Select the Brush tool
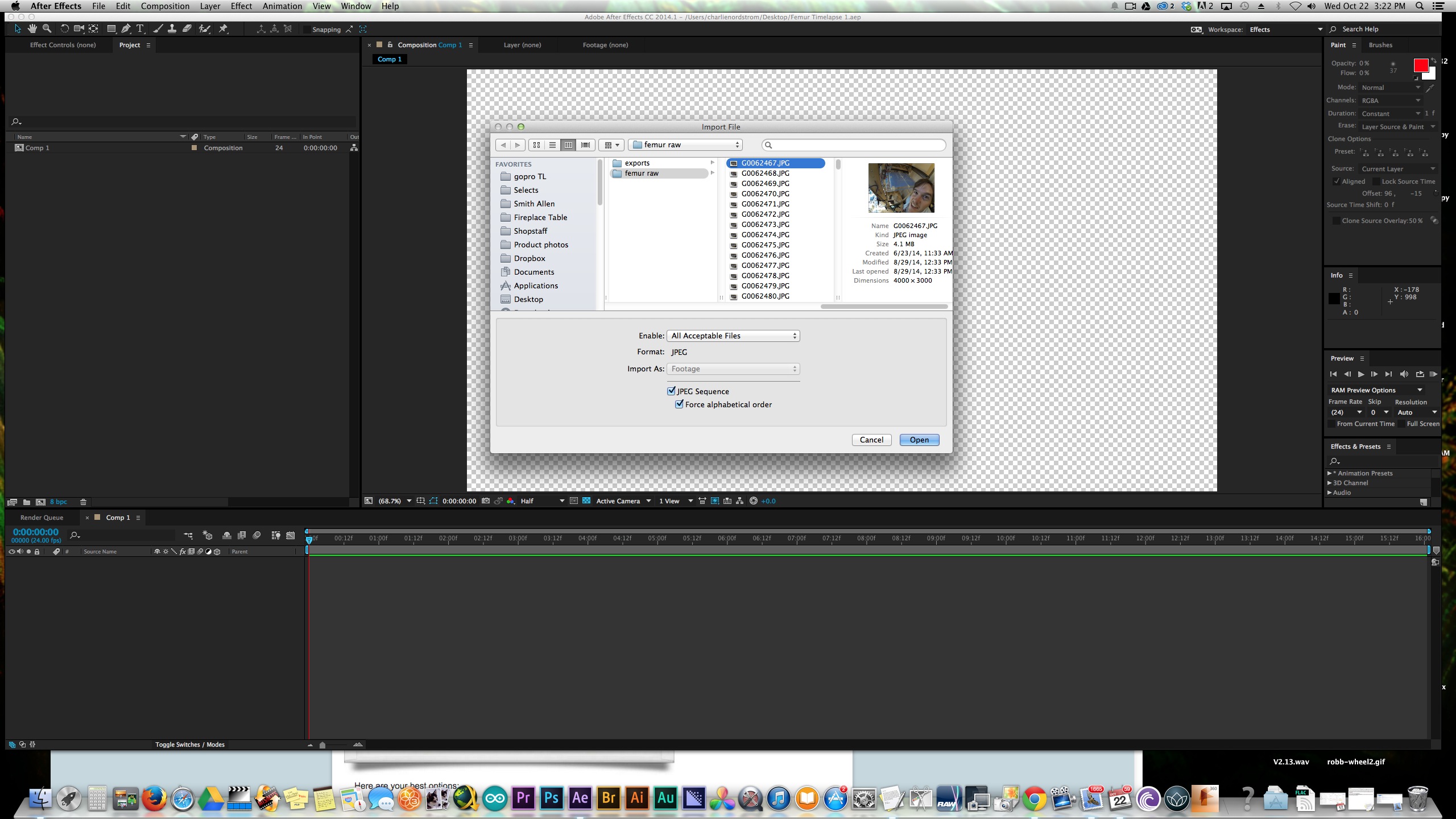This screenshot has height=819, width=1456. click(158, 28)
